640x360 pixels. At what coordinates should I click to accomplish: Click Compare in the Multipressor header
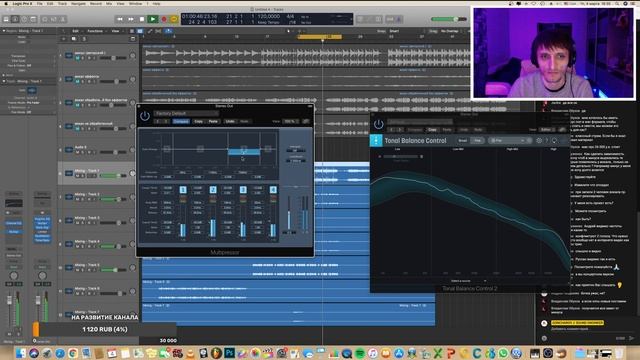click(x=181, y=121)
